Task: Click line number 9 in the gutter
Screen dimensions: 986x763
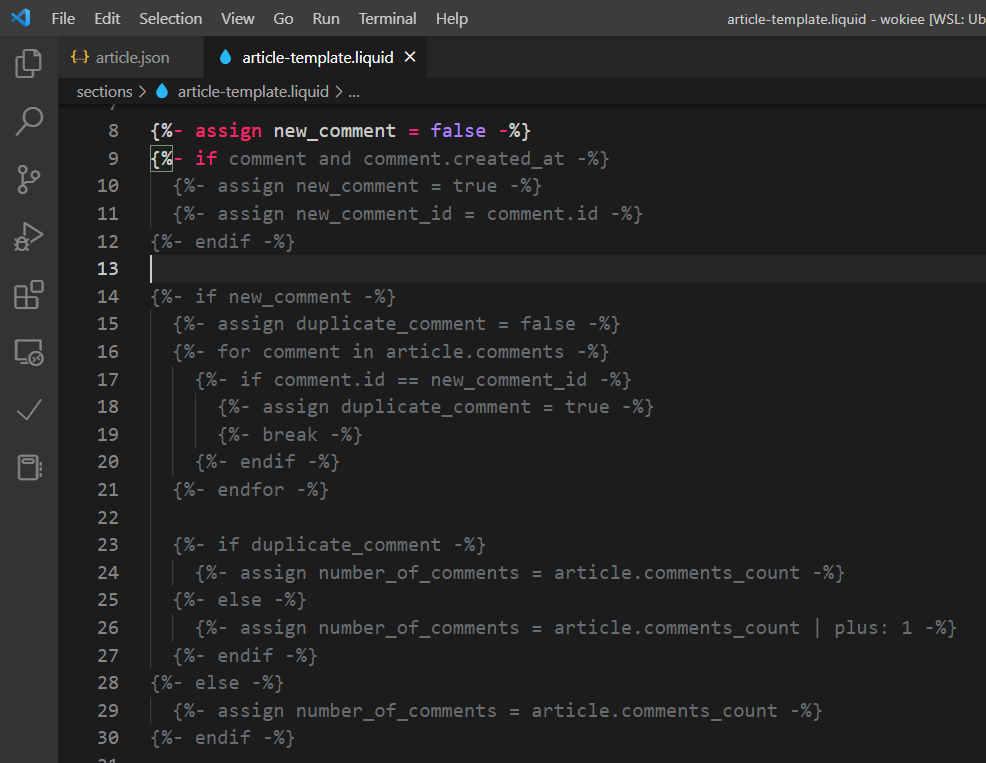Action: pyautogui.click(x=113, y=159)
